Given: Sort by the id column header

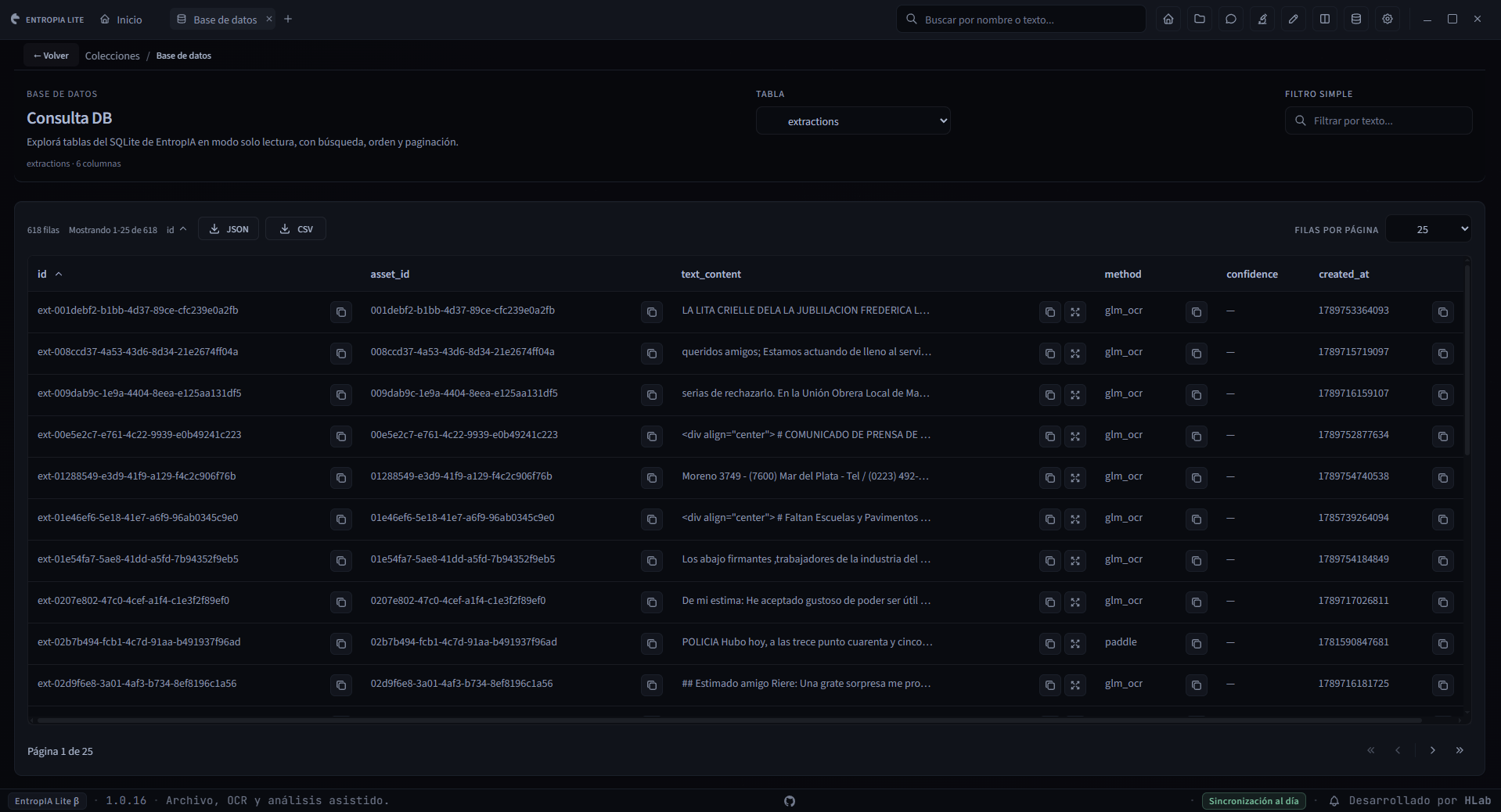Looking at the screenshot, I should click(49, 274).
